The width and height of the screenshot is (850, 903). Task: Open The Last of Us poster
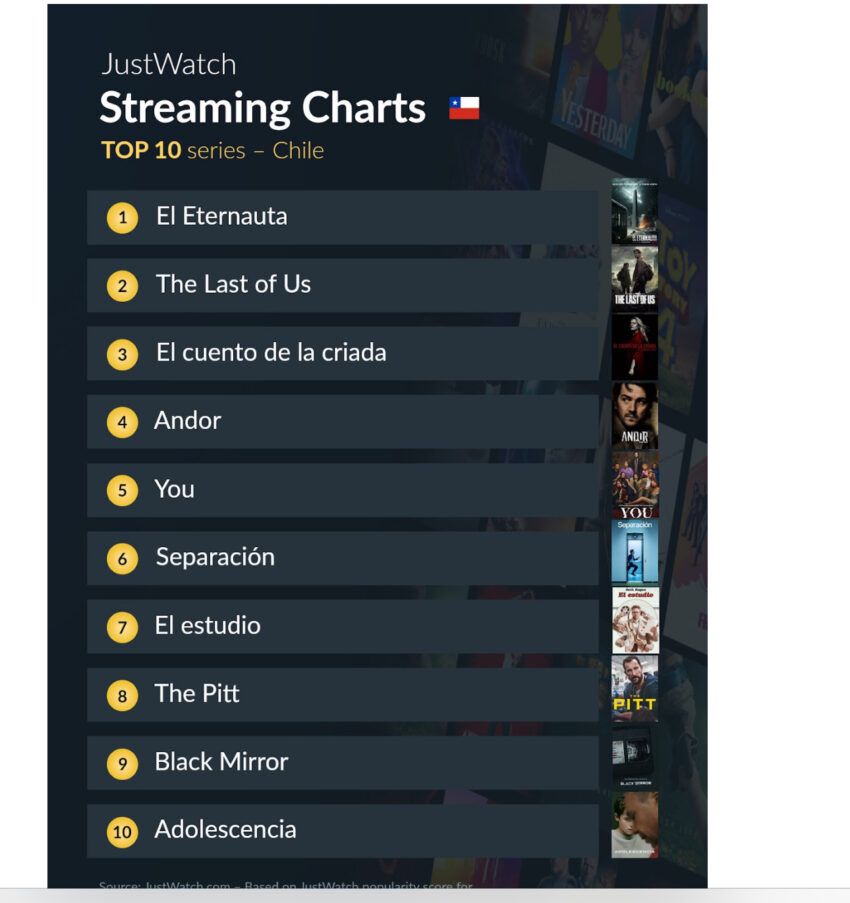coord(635,279)
